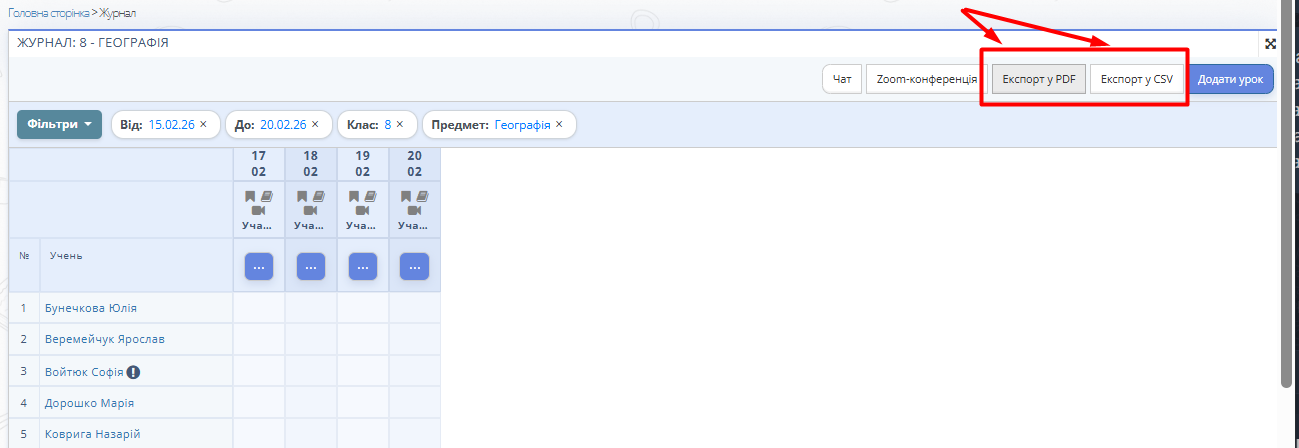1299x448 pixels.
Task: Click the bookmark icon in 17.02 column
Action: [x=251, y=197]
